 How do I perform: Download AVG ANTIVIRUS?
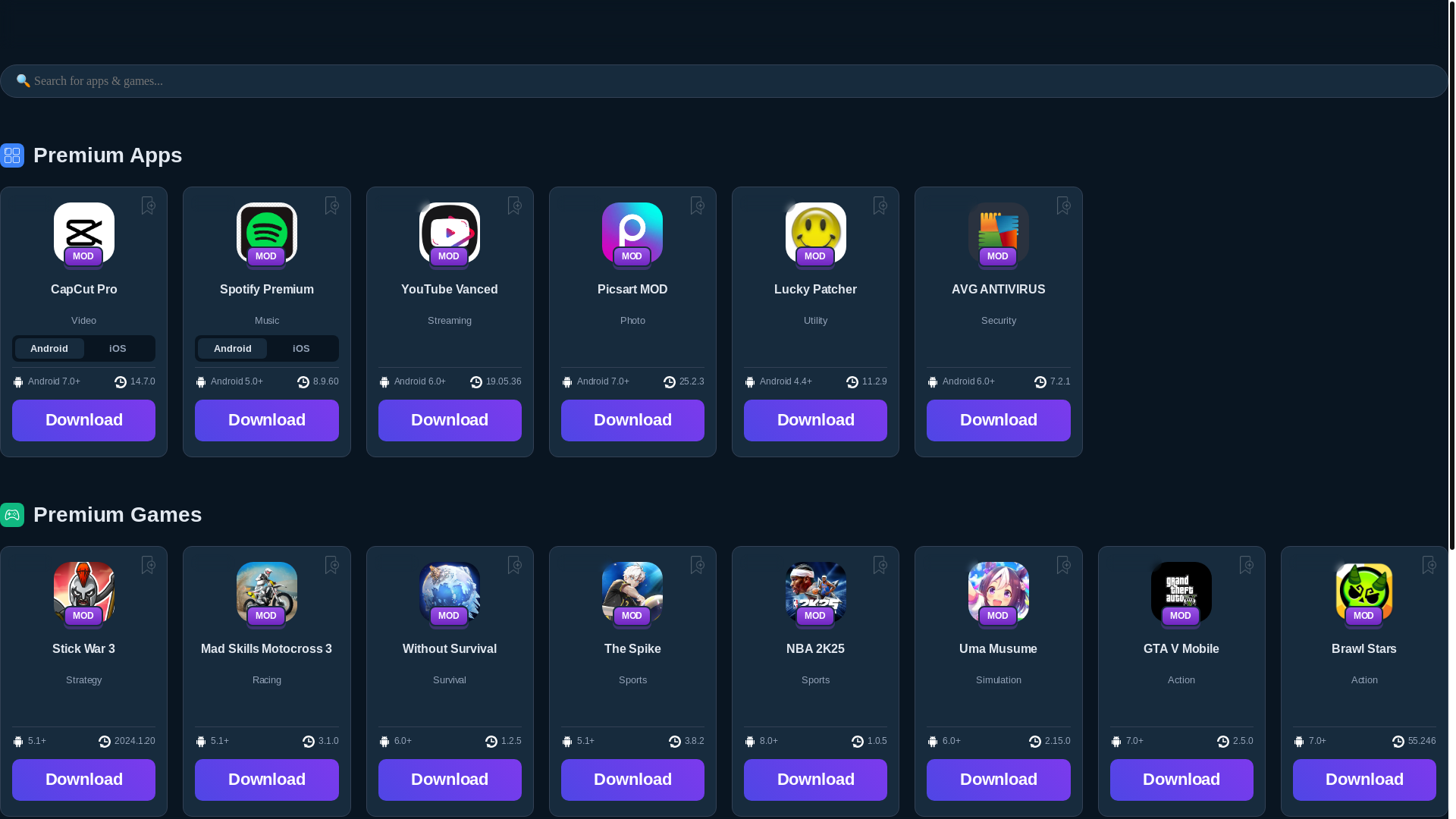point(999,420)
